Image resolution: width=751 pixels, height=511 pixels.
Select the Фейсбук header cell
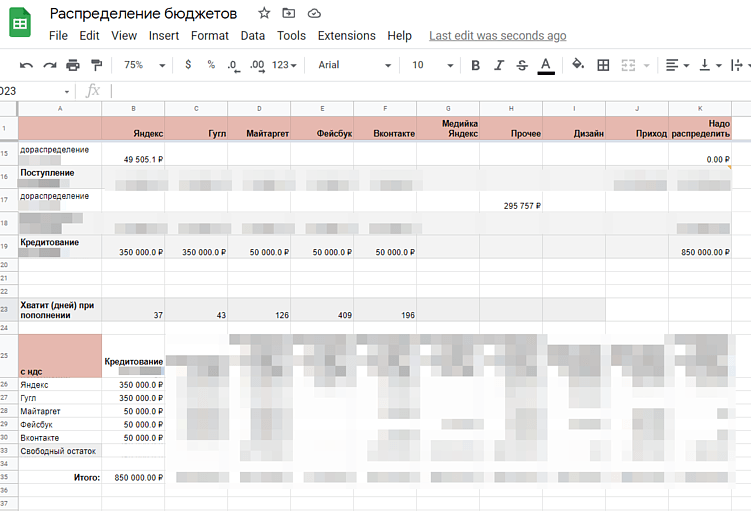[322, 128]
